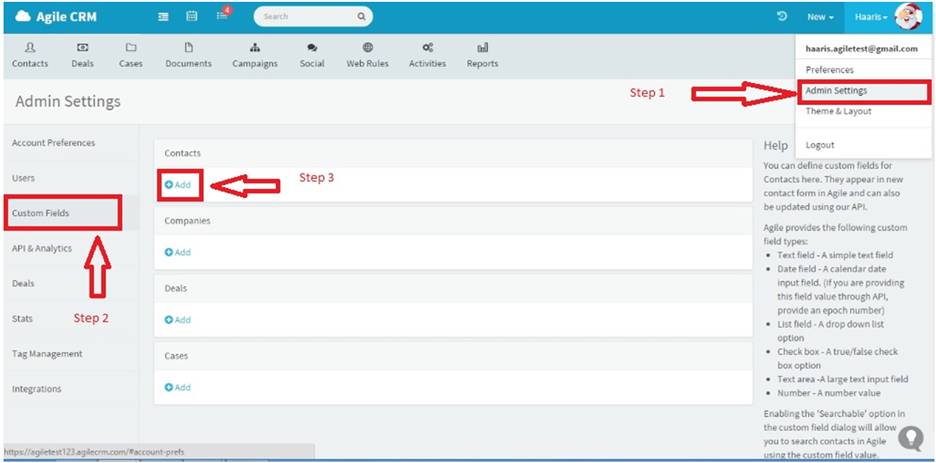Image resolution: width=936 pixels, height=463 pixels.
Task: Click the haaris.agiletest@gmail.com email text
Action: click(861, 49)
